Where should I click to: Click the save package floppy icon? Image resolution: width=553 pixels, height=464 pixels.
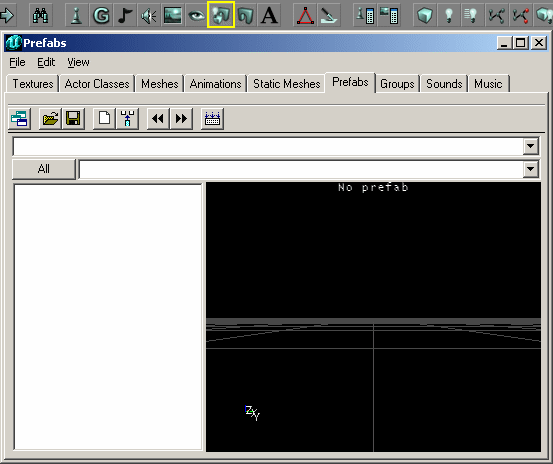pyautogui.click(x=73, y=118)
